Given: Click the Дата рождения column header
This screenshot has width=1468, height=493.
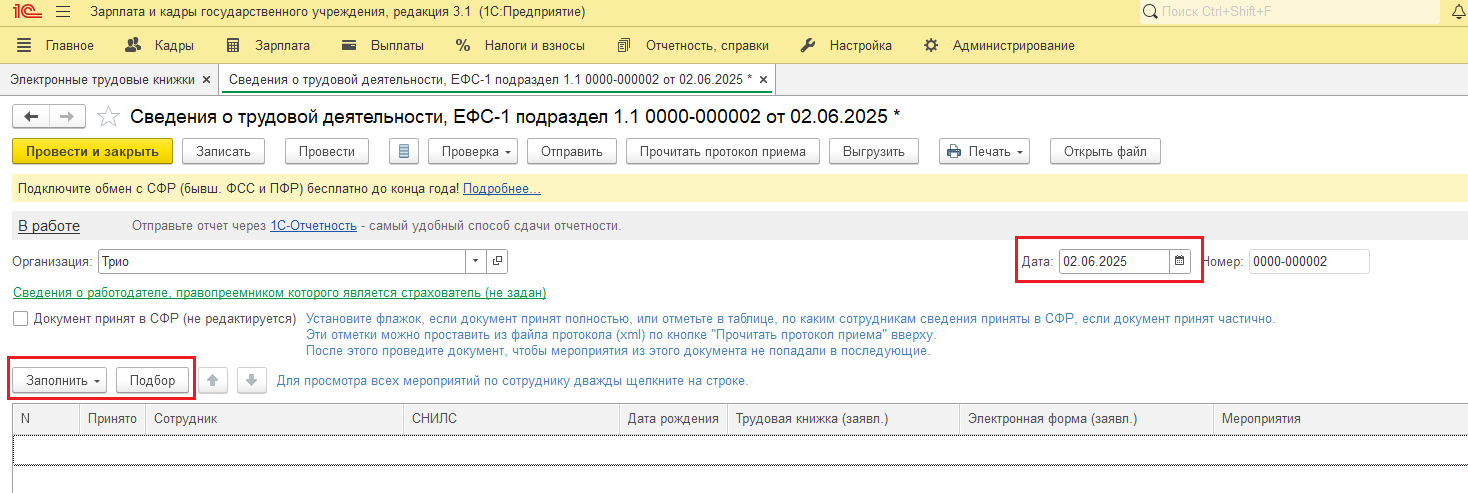Looking at the screenshot, I should click(x=673, y=419).
